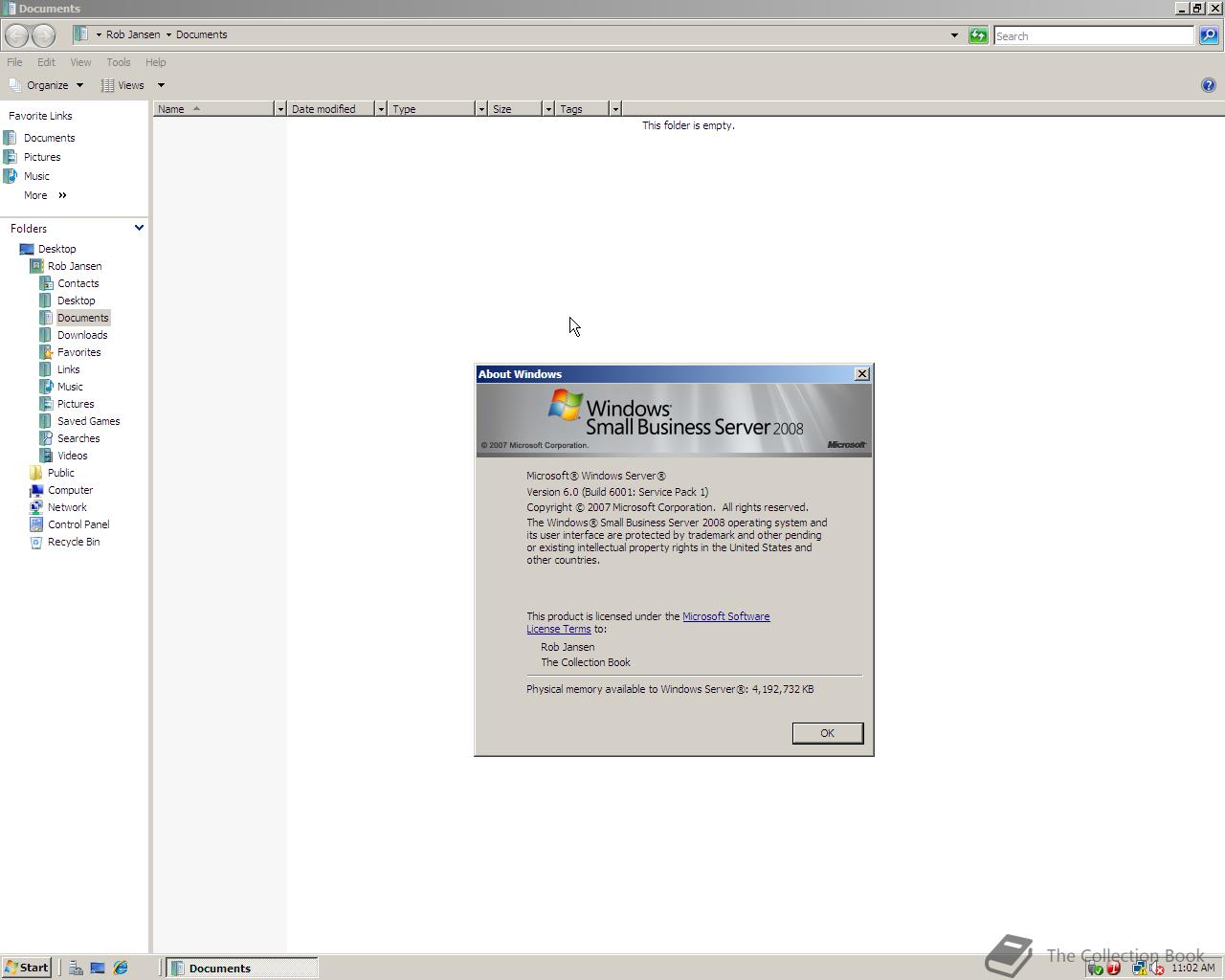
Task: Select Public folder in the tree
Action: tap(60, 473)
